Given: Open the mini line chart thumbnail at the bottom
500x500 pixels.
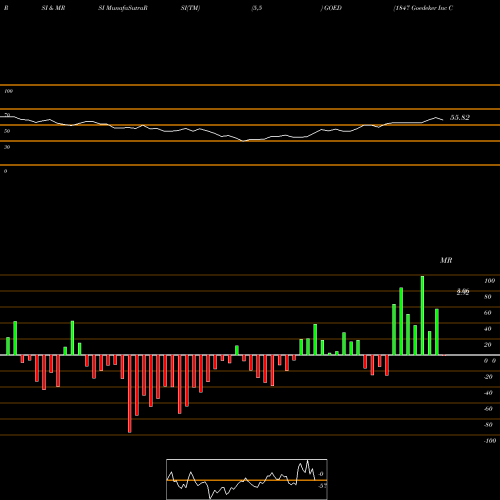Looking at the screenshot, I should 247,479.
